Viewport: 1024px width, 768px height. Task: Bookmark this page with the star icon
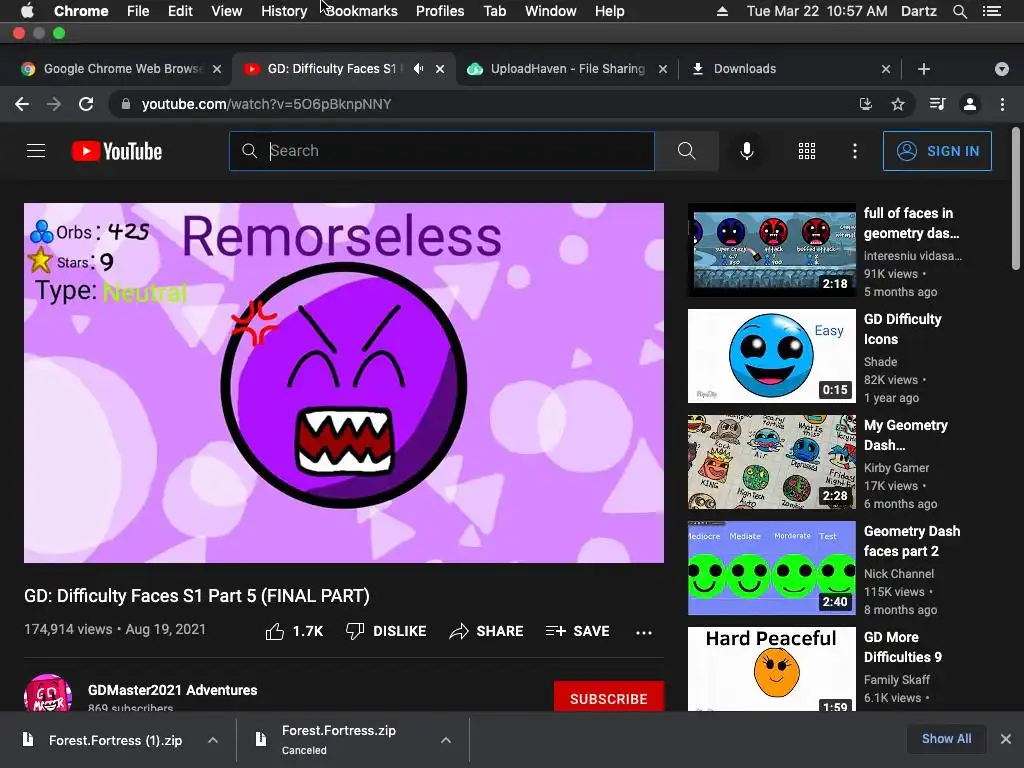tap(898, 104)
